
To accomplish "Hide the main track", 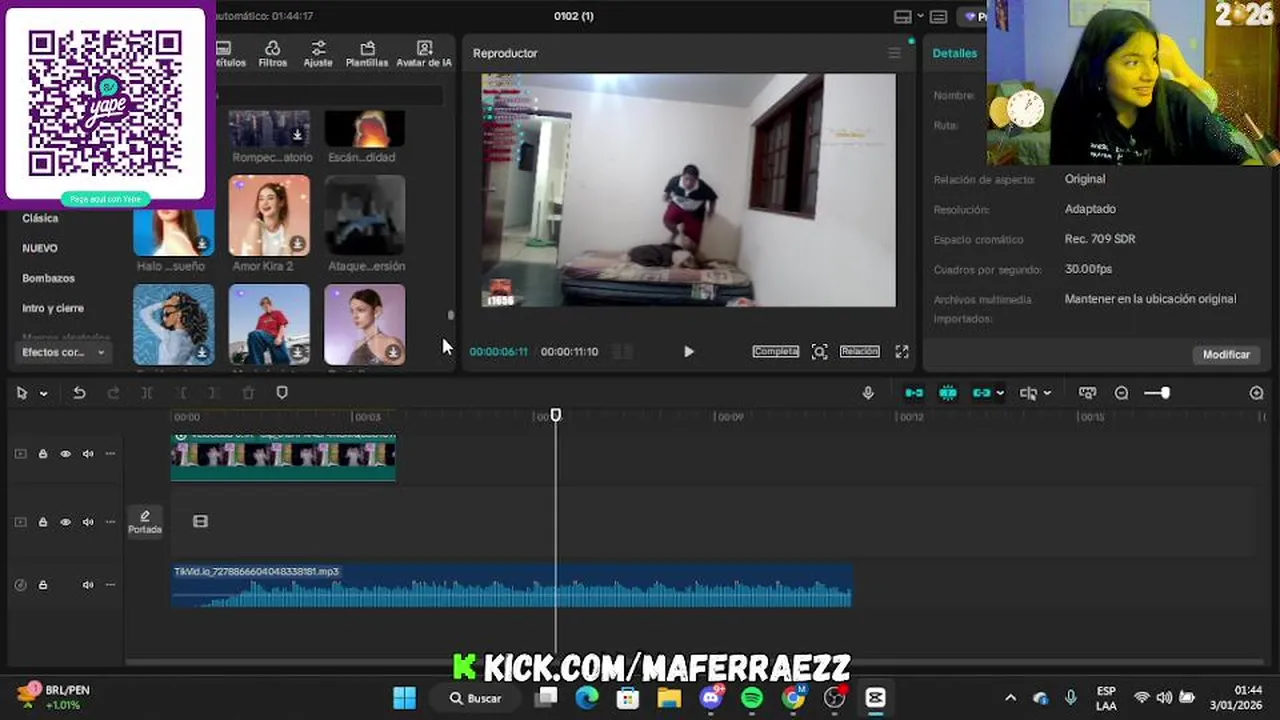I will (65, 522).
